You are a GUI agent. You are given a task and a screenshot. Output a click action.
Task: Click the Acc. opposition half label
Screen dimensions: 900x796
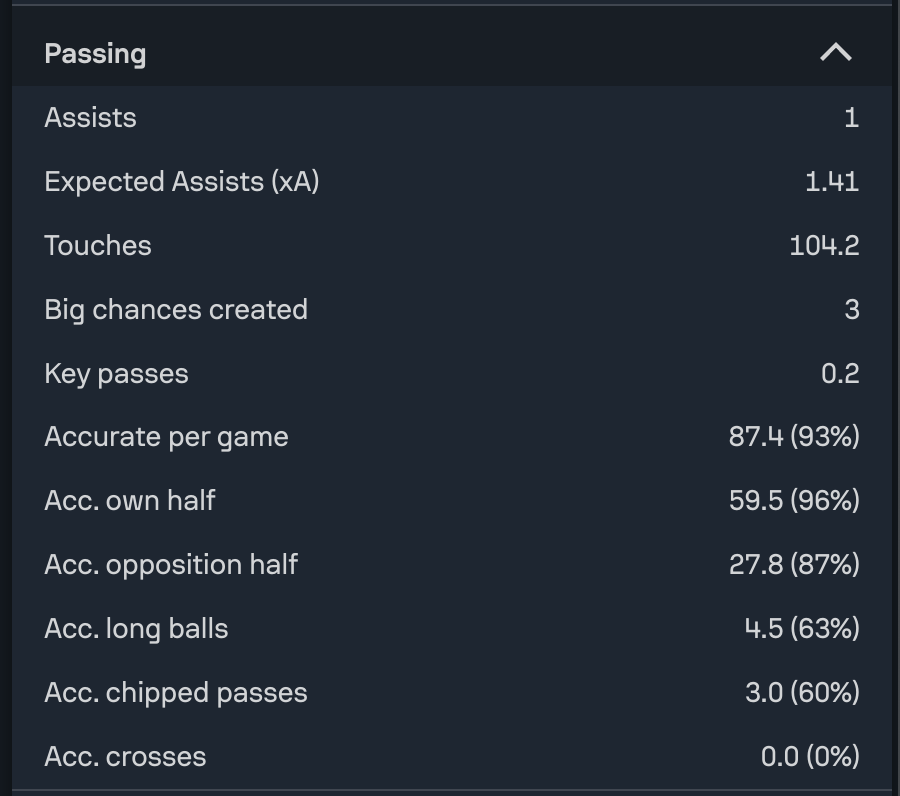click(171, 565)
